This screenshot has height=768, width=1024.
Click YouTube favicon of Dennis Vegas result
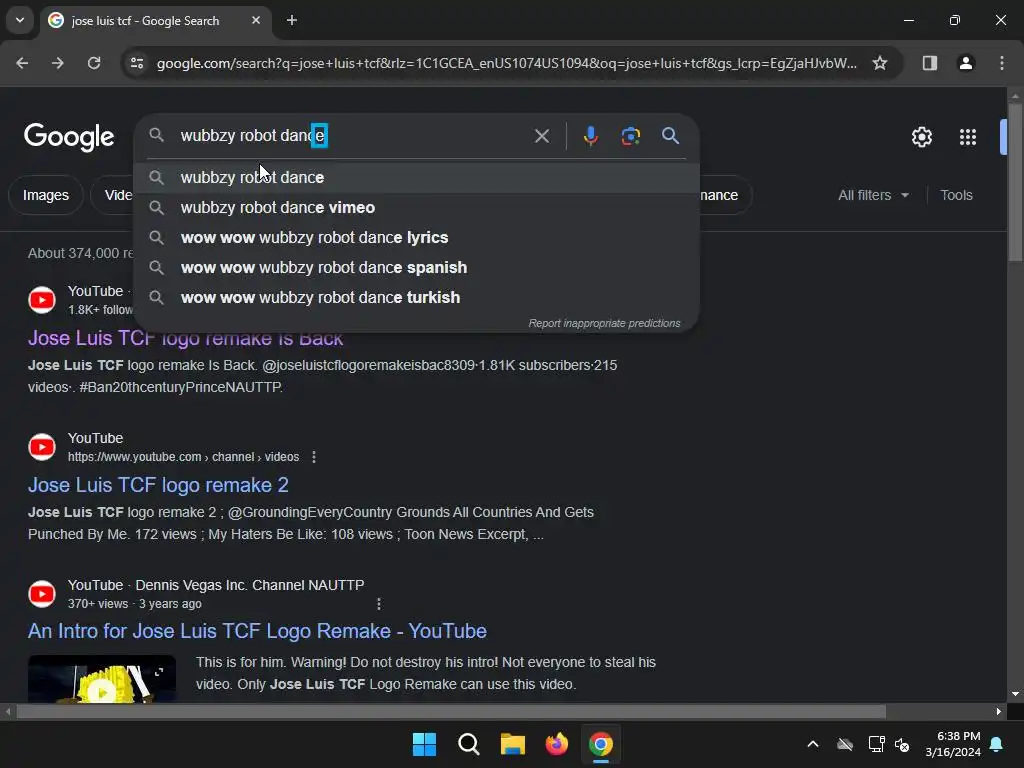(42, 594)
